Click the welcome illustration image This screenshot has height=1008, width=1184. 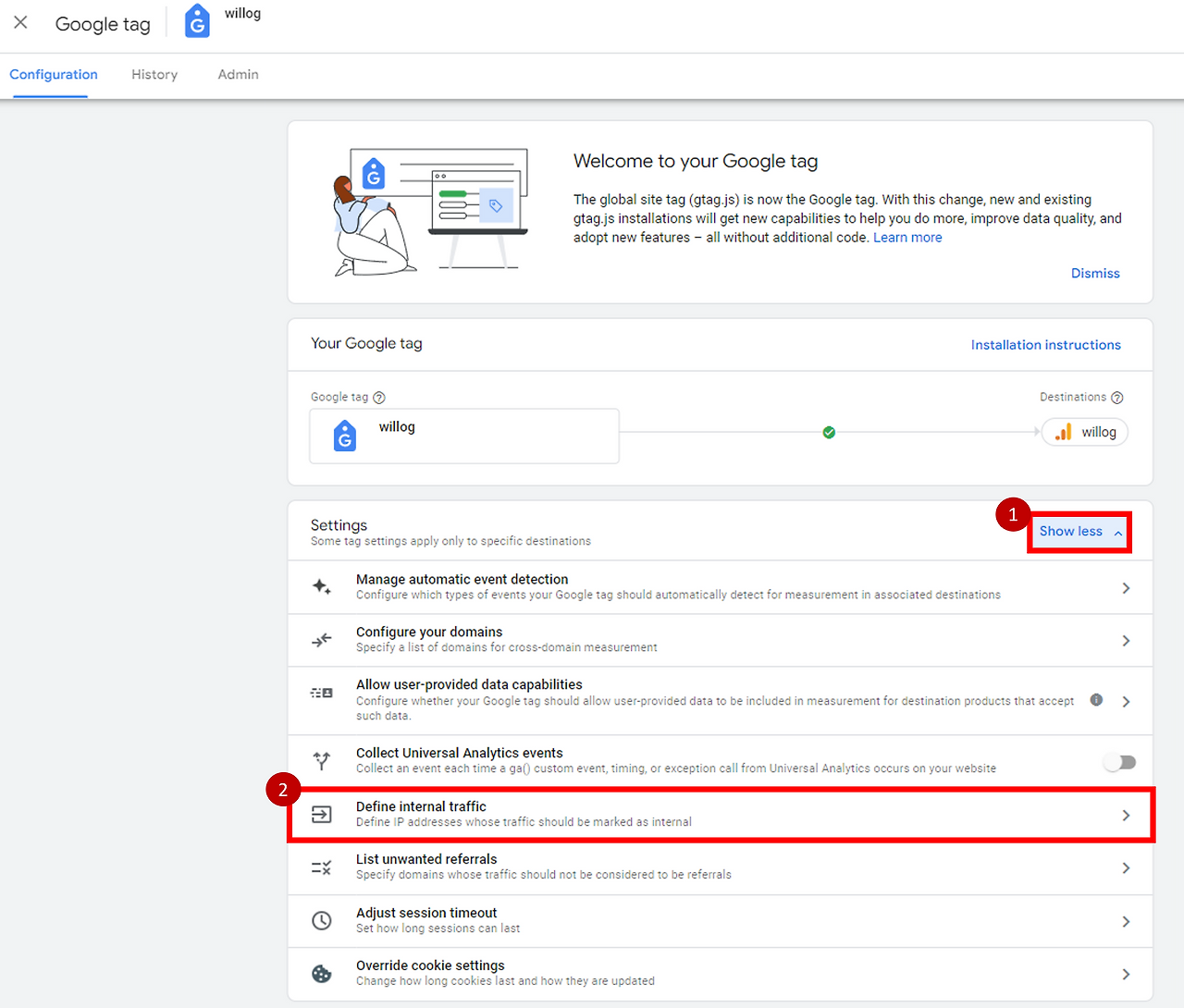click(x=430, y=212)
